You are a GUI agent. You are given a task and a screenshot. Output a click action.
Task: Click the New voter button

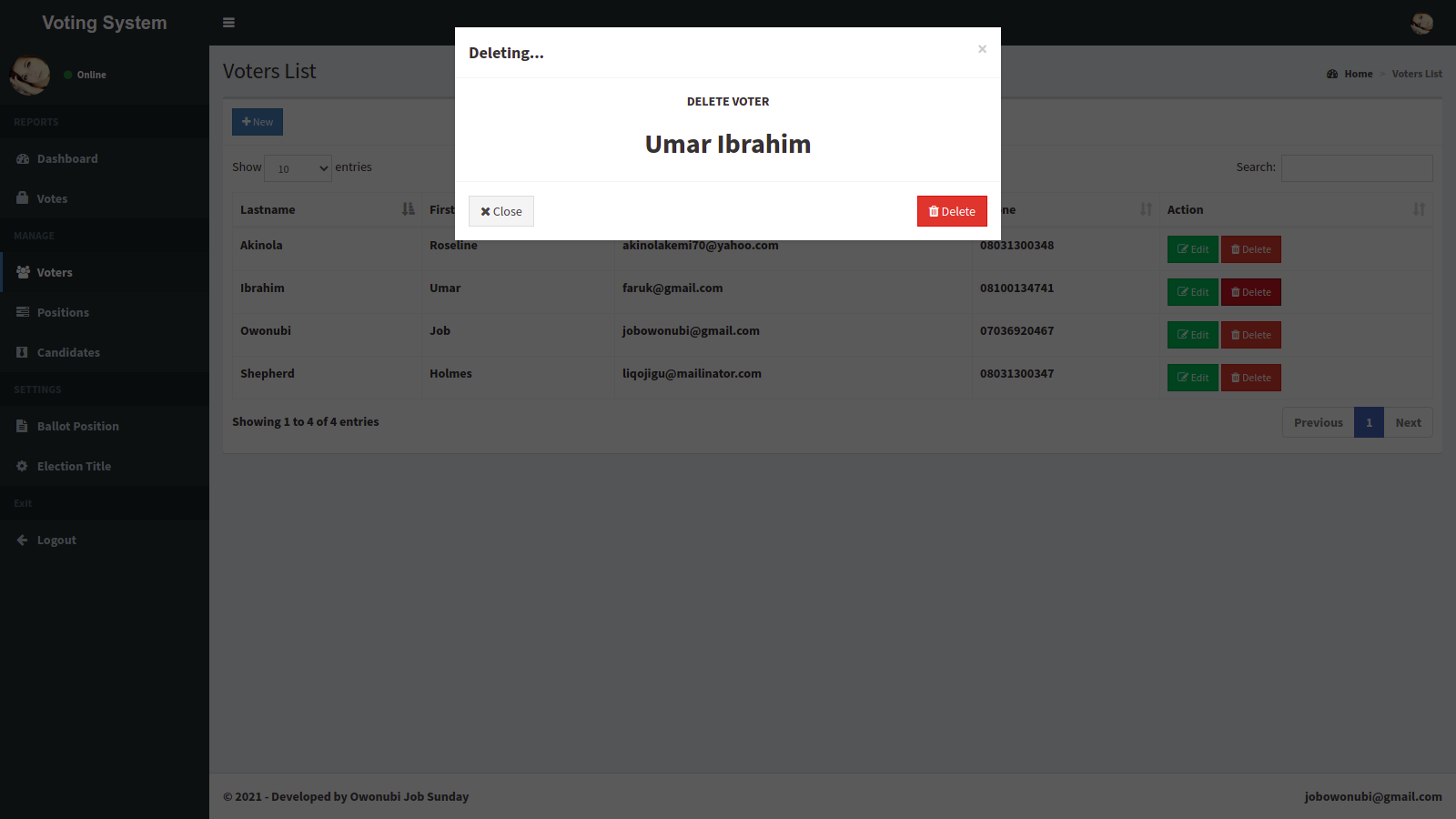pyautogui.click(x=258, y=122)
